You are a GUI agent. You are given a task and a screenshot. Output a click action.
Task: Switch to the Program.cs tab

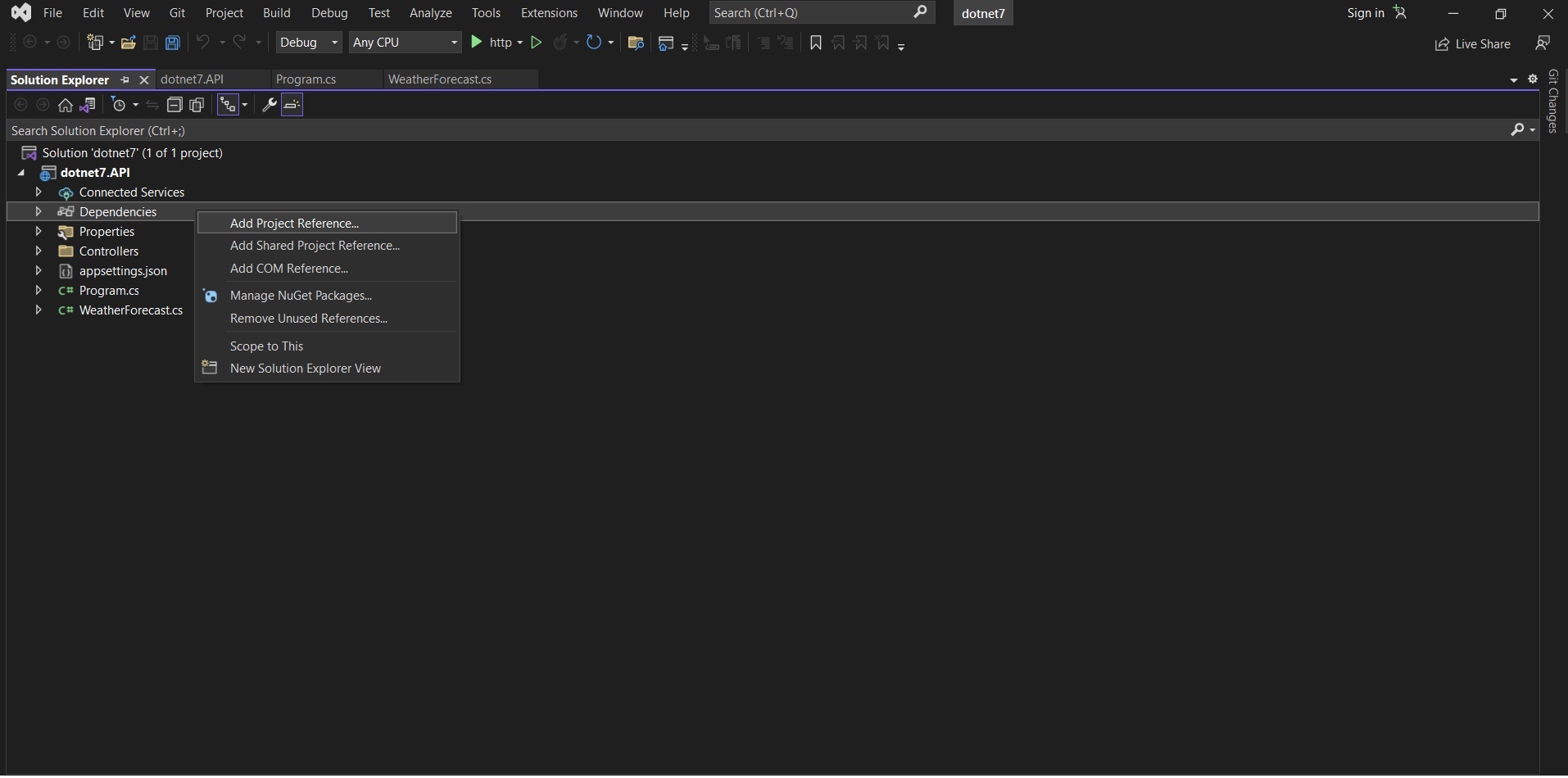click(326, 79)
